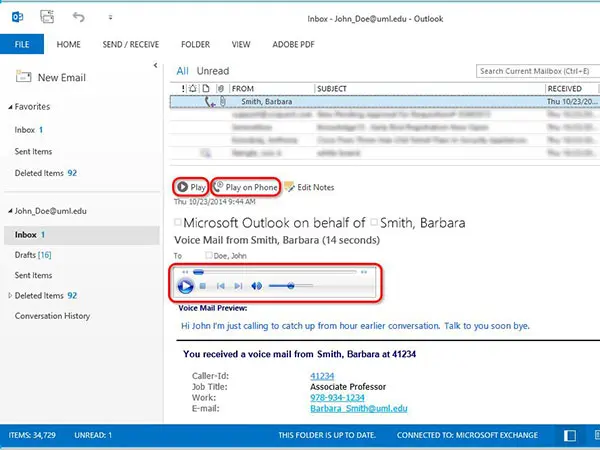The width and height of the screenshot is (600, 450).
Task: Select the Smith, Barbara voicemail message row
Action: click(x=385, y=101)
